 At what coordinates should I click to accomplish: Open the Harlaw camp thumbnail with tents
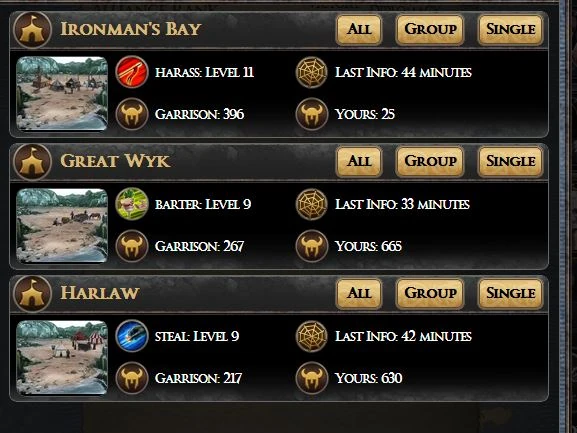(x=62, y=358)
